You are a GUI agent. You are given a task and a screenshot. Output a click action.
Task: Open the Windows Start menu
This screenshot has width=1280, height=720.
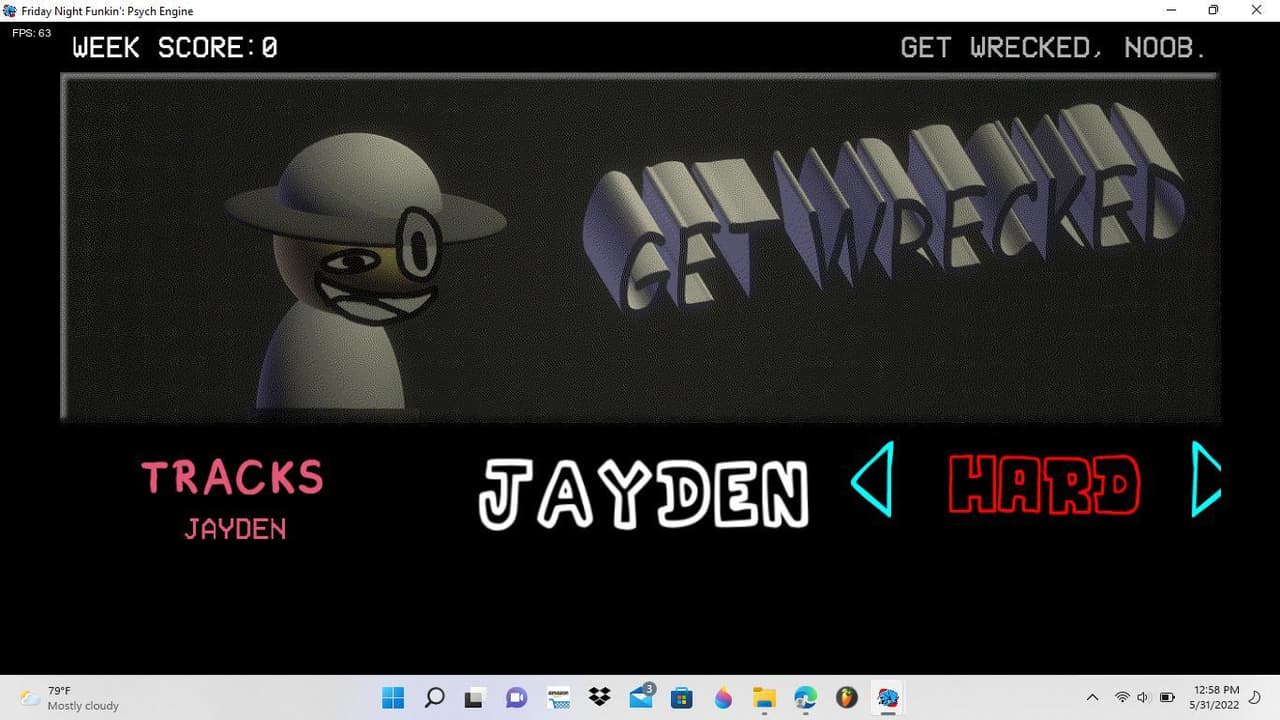coord(393,698)
